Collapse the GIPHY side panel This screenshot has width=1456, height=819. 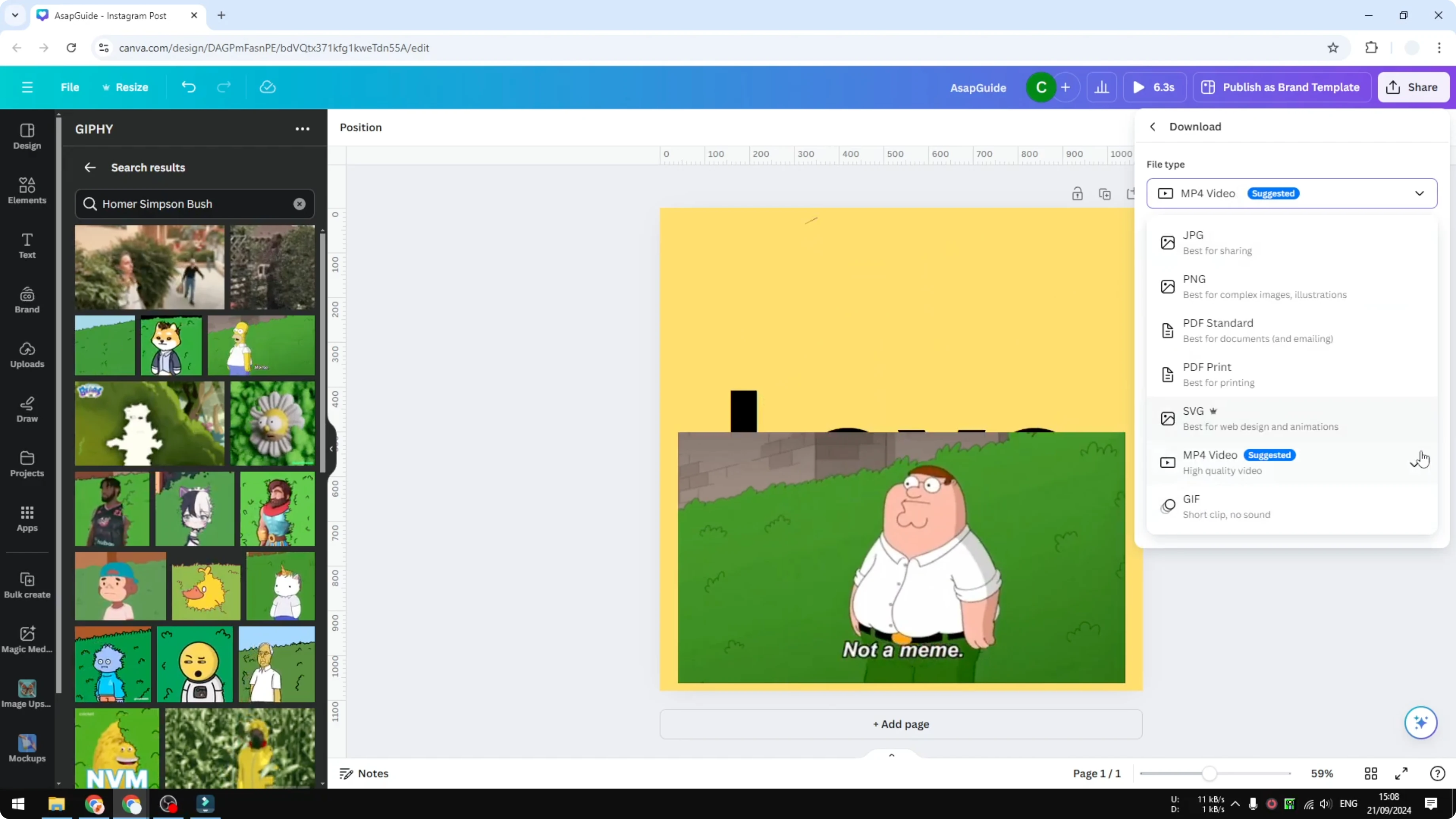pos(332,449)
